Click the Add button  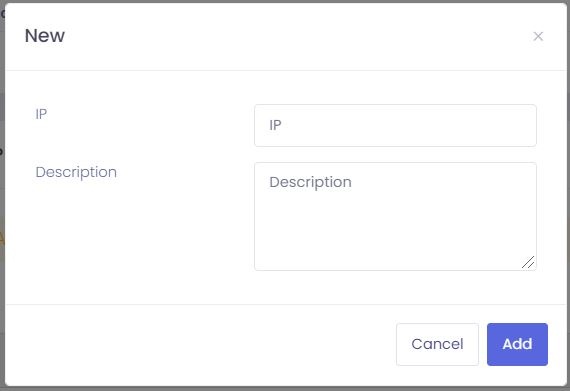[x=517, y=344]
